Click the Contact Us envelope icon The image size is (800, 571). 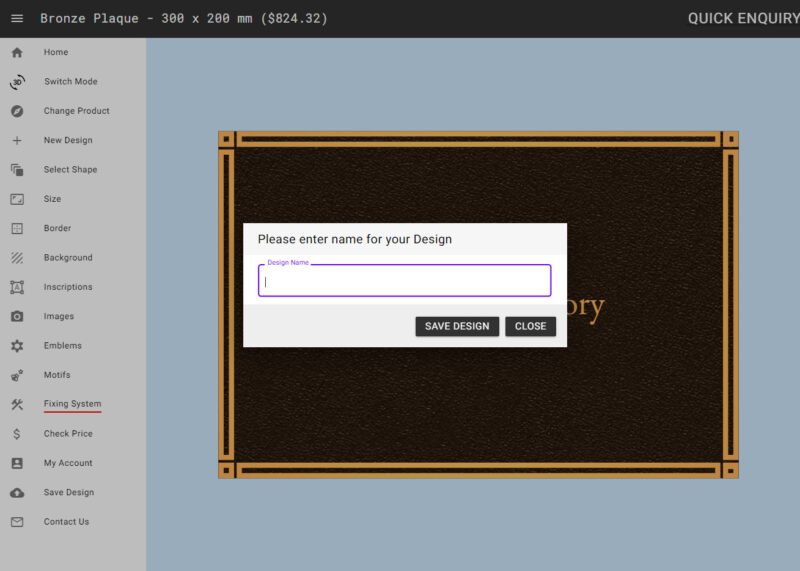(x=17, y=522)
